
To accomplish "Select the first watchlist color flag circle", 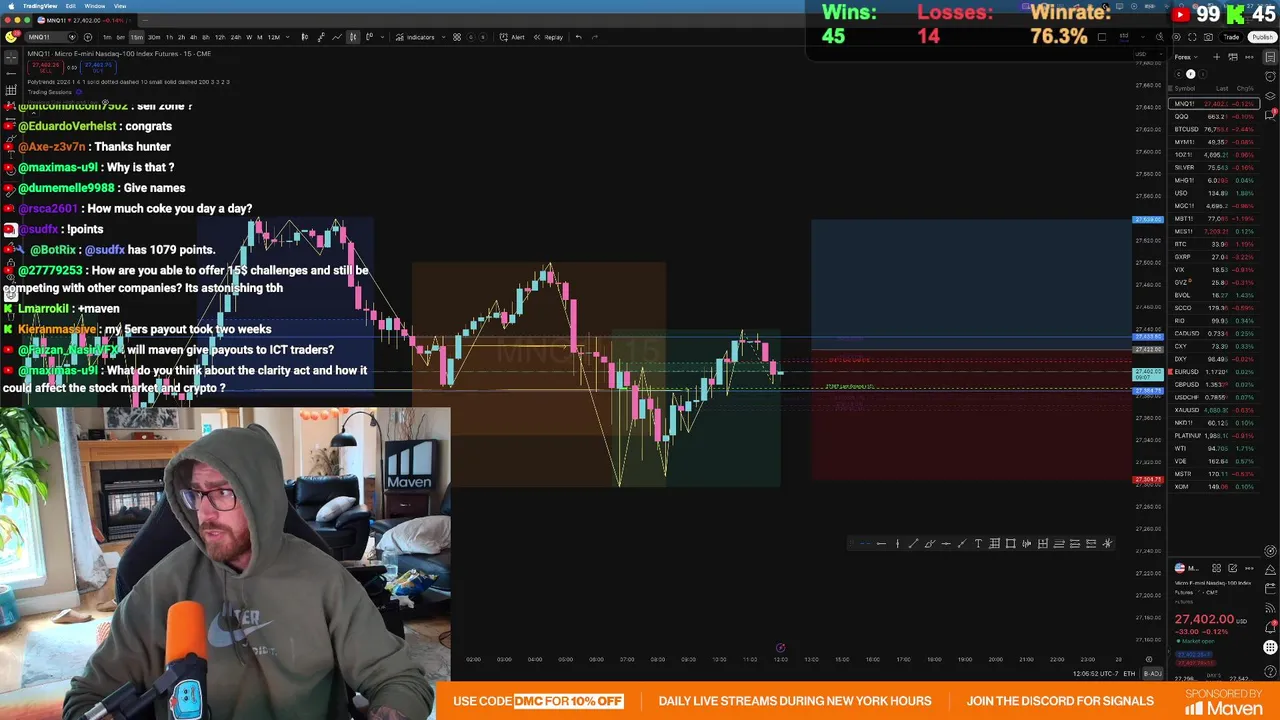I will [1178, 74].
